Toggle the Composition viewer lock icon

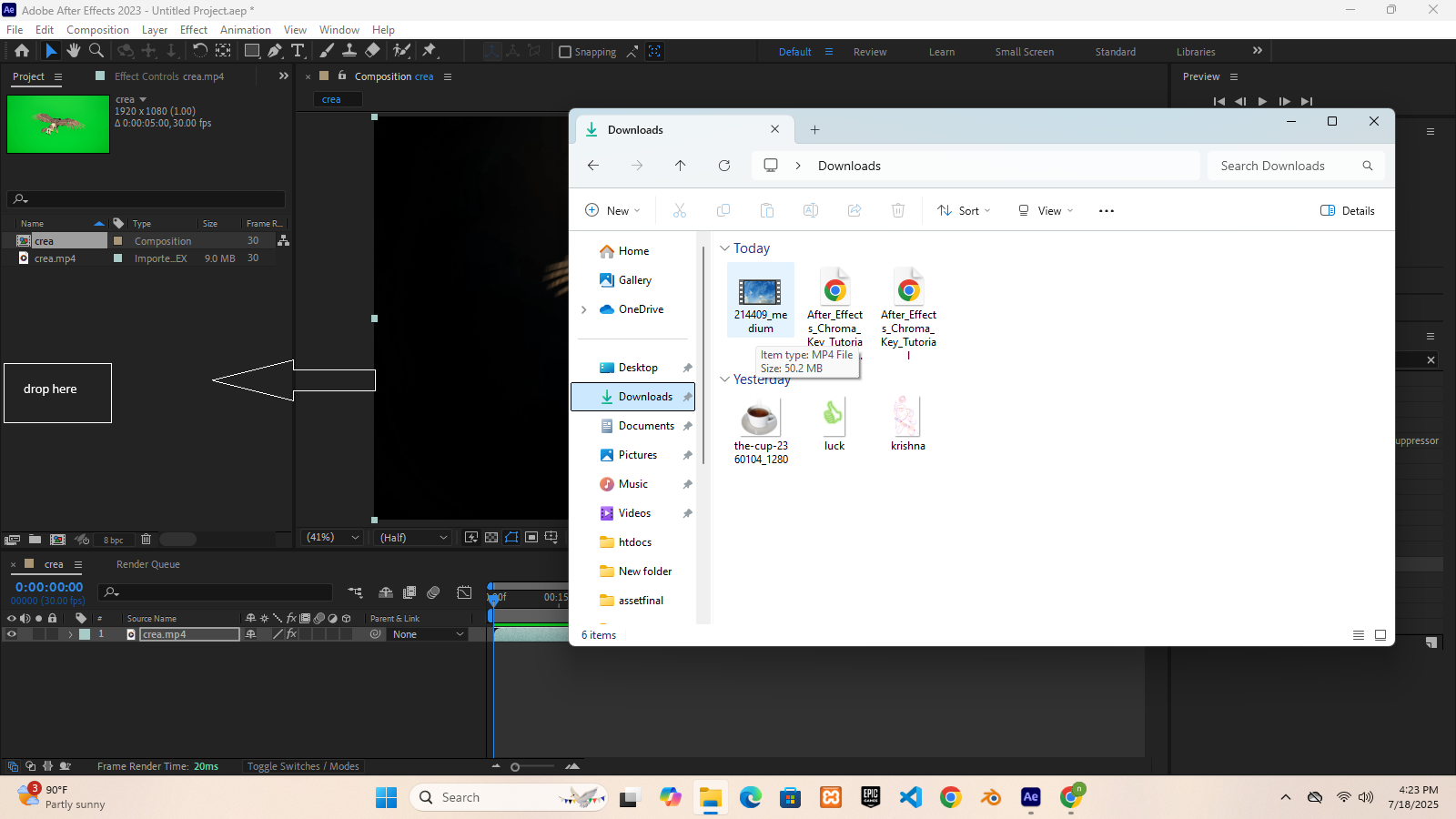(x=342, y=76)
